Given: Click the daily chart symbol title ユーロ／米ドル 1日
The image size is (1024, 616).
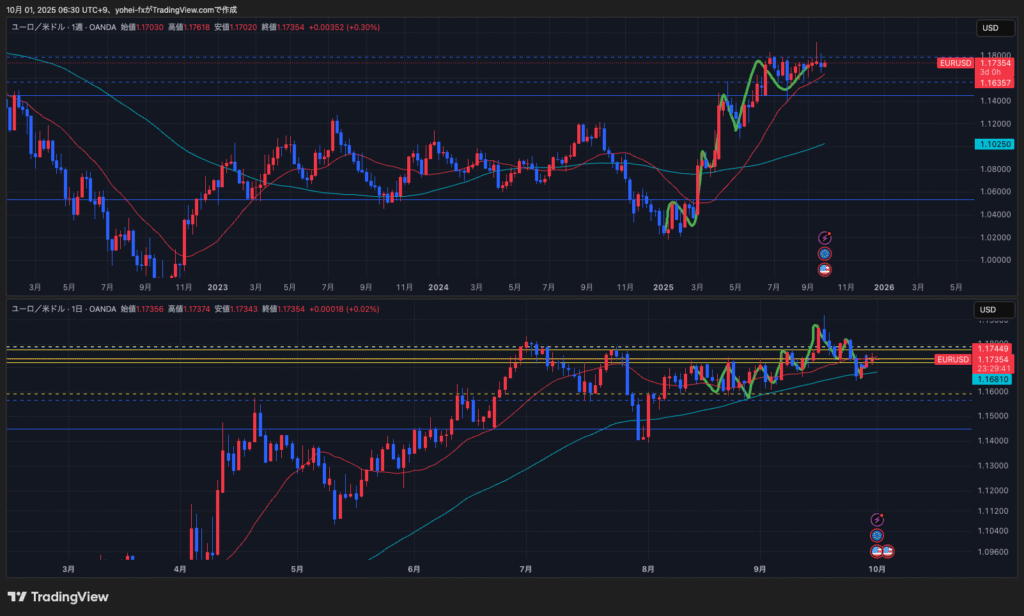Looking at the screenshot, I should point(50,310).
